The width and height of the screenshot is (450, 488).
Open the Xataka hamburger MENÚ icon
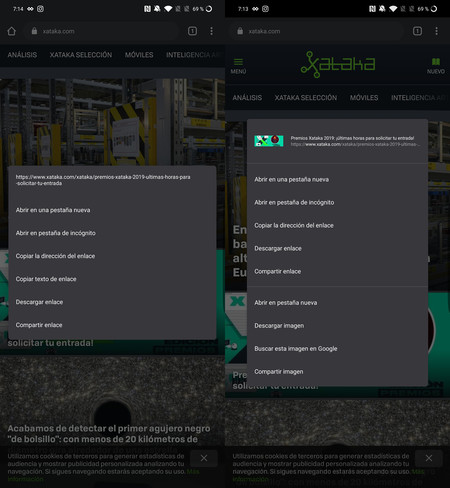tap(238, 66)
